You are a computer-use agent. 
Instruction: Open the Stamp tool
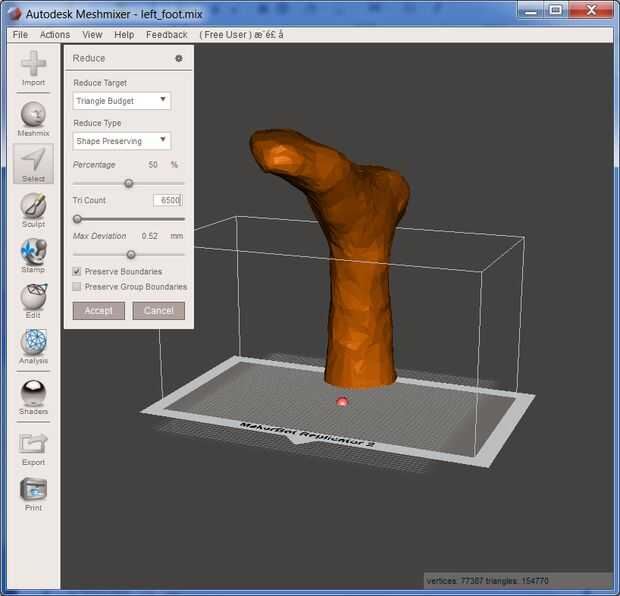pyautogui.click(x=33, y=253)
